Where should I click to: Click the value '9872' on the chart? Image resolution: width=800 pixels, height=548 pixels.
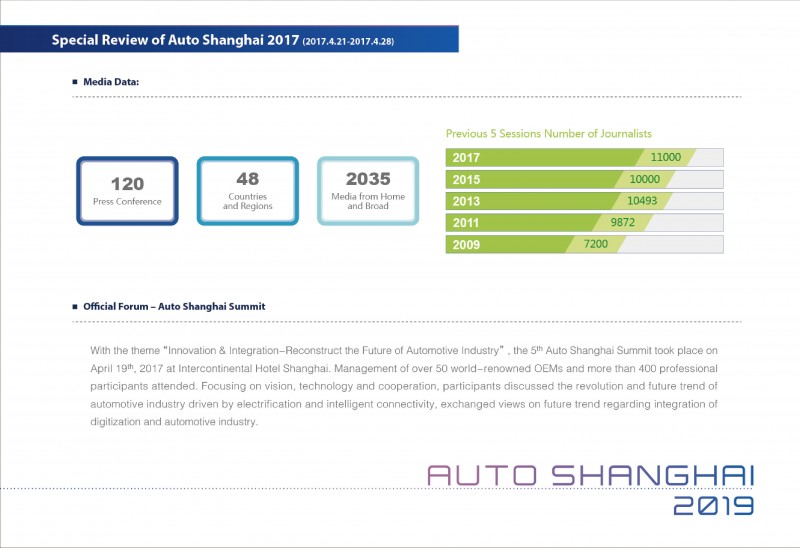[x=622, y=222]
